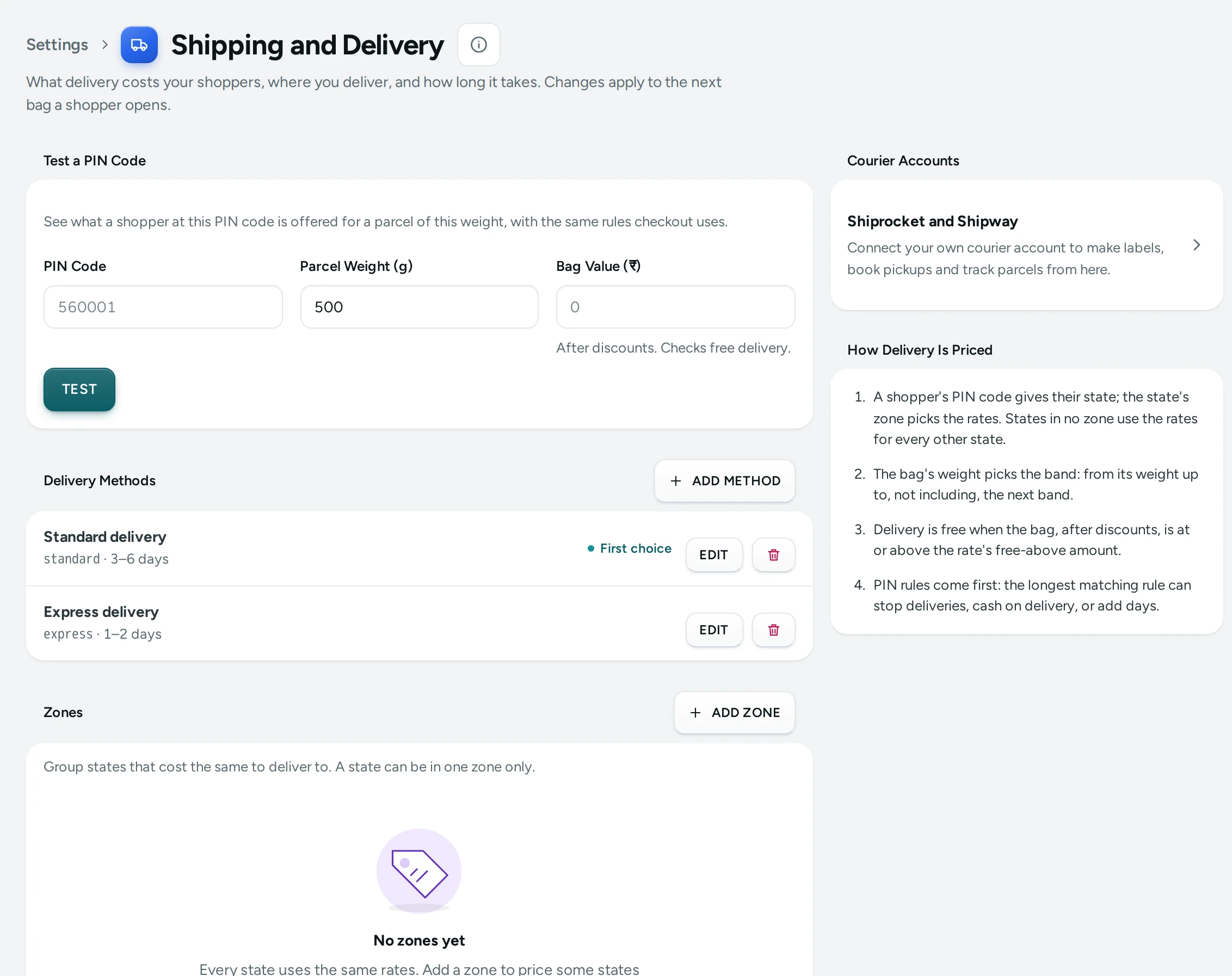Click the How Delivery Is Priced heading
Viewport: 1232px width, 976px height.
coord(920,350)
